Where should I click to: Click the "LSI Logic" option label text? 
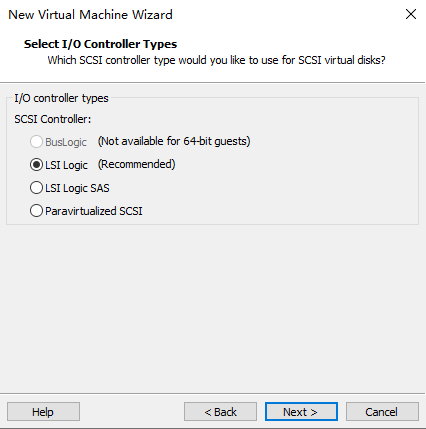pyautogui.click(x=66, y=165)
